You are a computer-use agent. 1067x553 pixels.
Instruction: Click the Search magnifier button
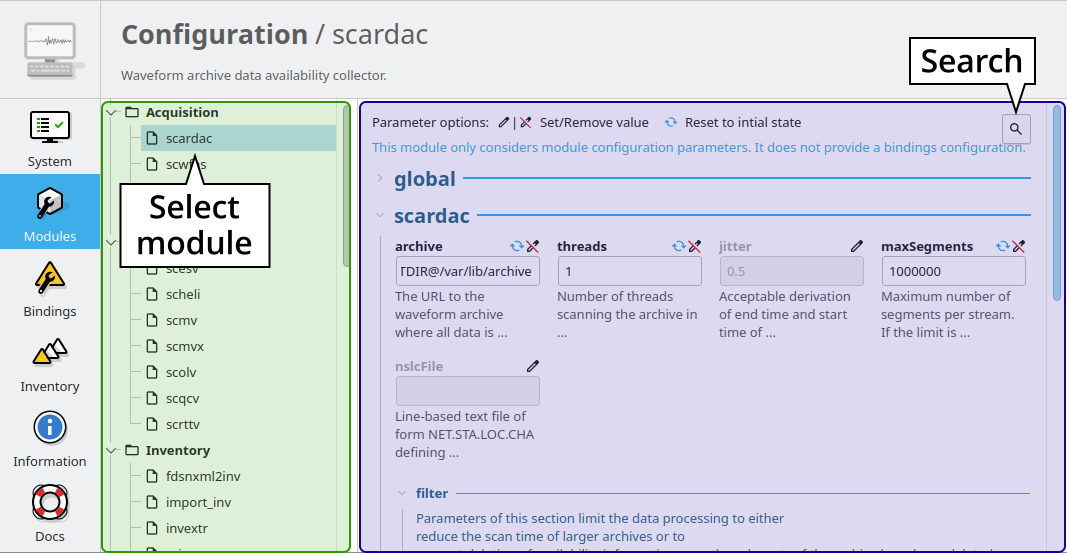coord(1016,129)
